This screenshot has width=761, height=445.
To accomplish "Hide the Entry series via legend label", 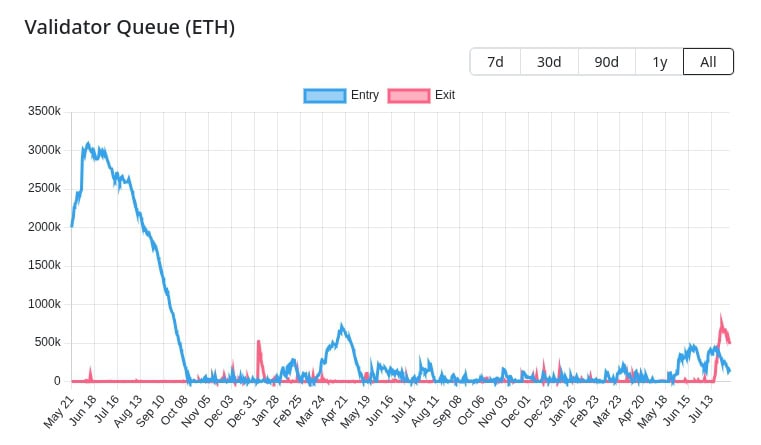I will 365,95.
